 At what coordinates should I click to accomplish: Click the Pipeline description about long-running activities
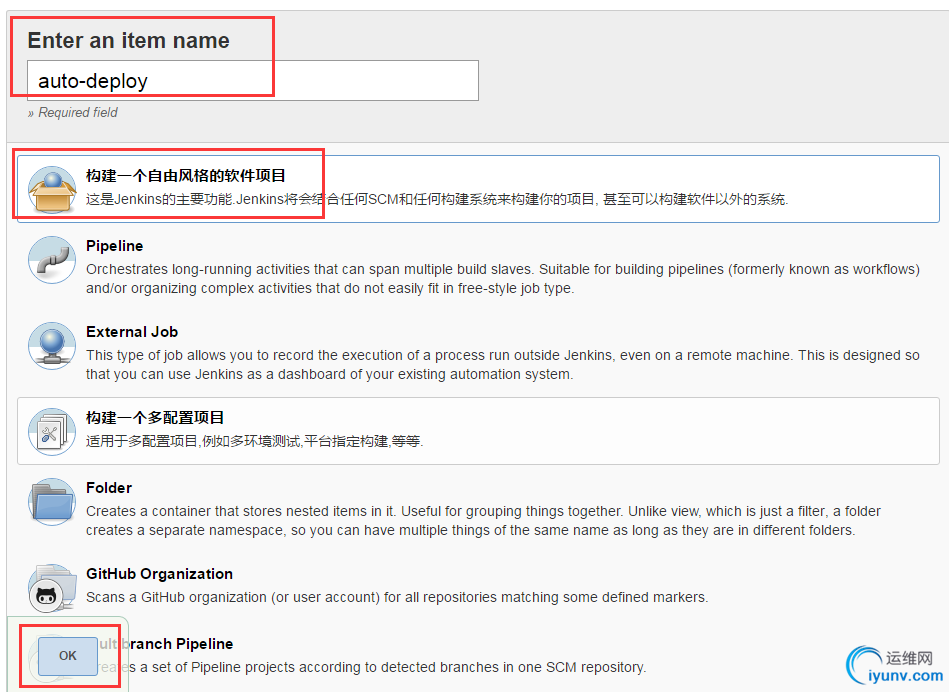pos(503,278)
